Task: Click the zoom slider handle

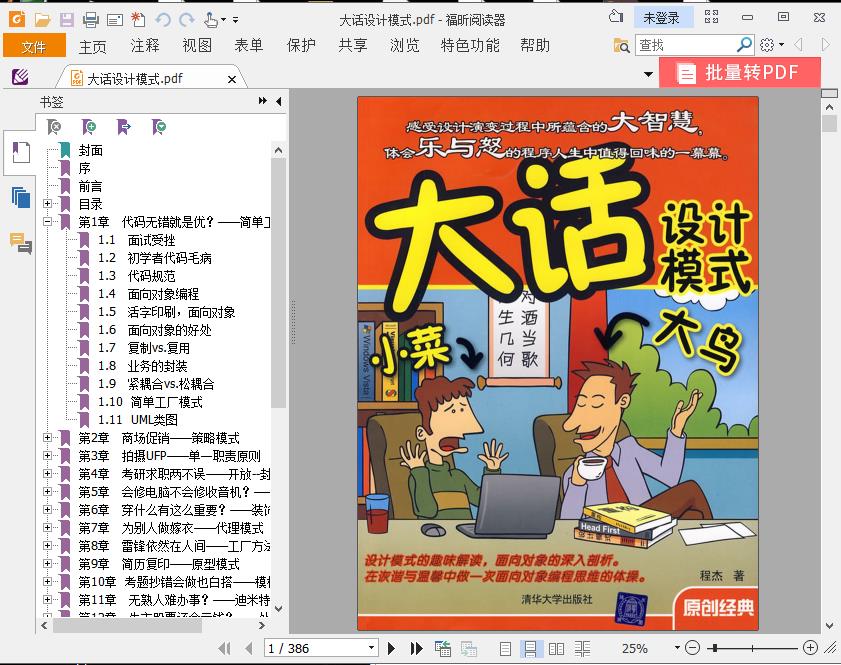Action: [714, 648]
